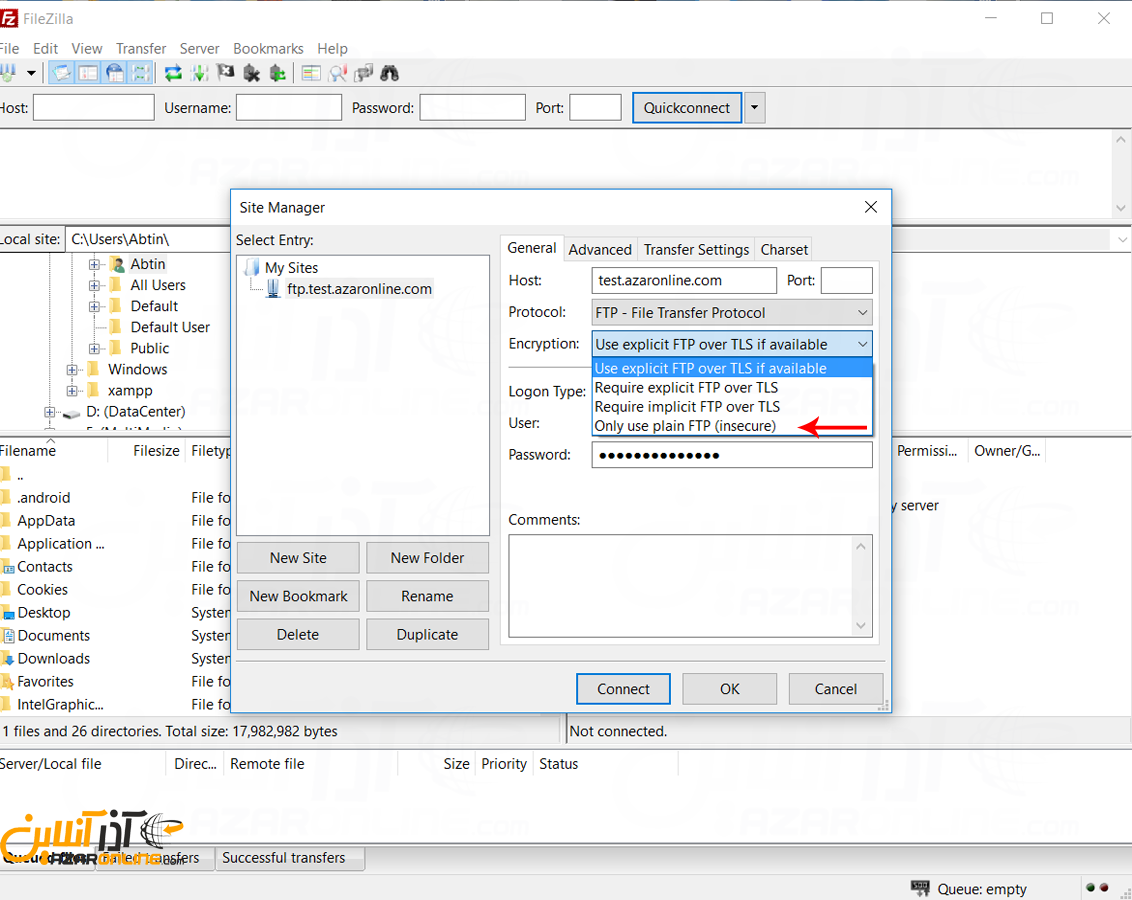This screenshot has width=1132, height=900.
Task: Choose Only use plain FTP (insecure)
Action: click(685, 426)
